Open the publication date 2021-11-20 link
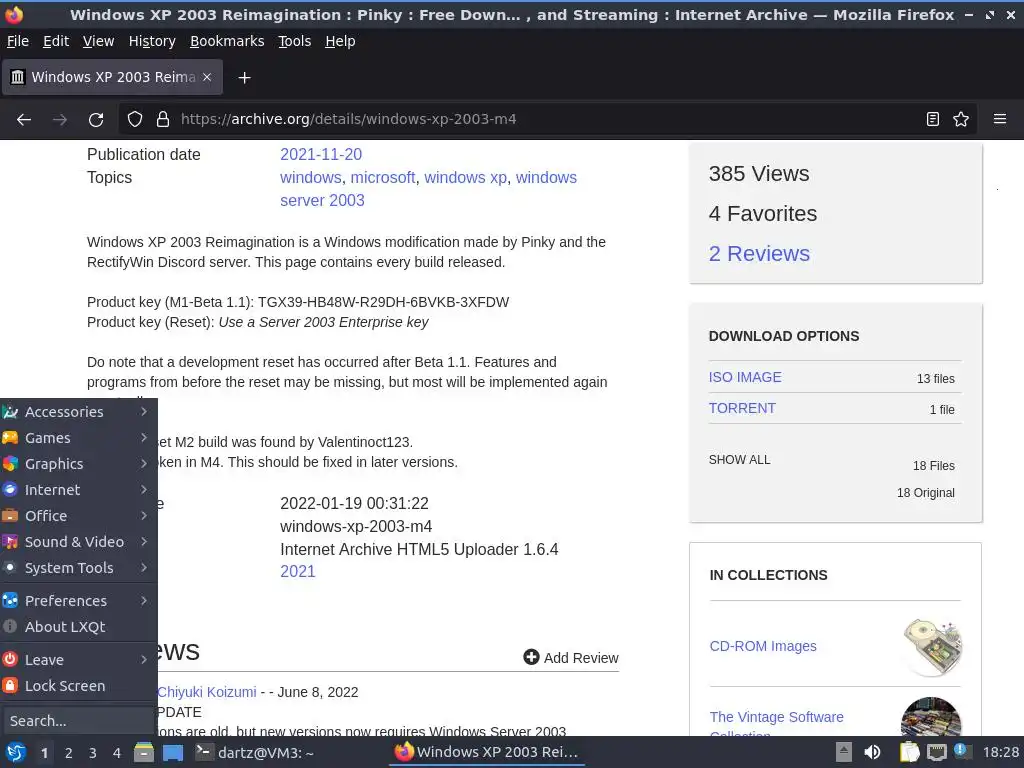Viewport: 1024px width, 768px height. pos(321,154)
